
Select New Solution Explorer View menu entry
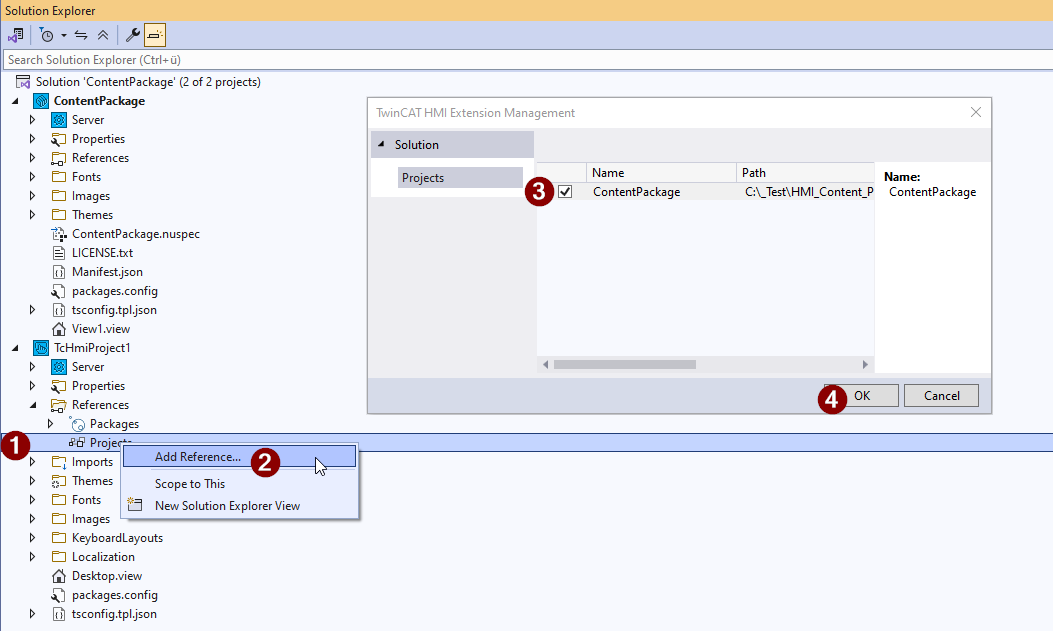point(227,506)
